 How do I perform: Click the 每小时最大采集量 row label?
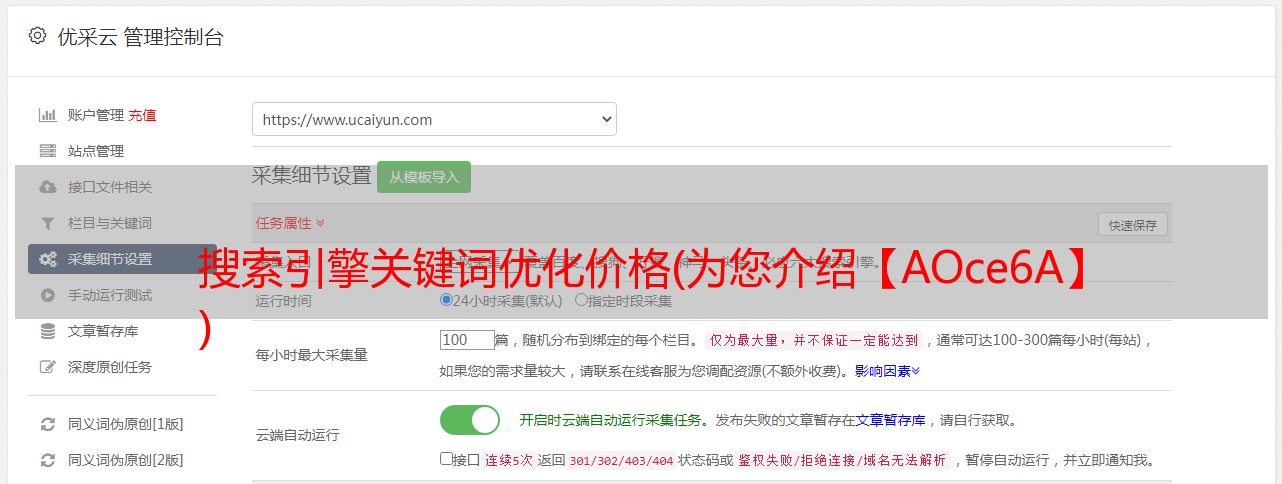click(312, 355)
